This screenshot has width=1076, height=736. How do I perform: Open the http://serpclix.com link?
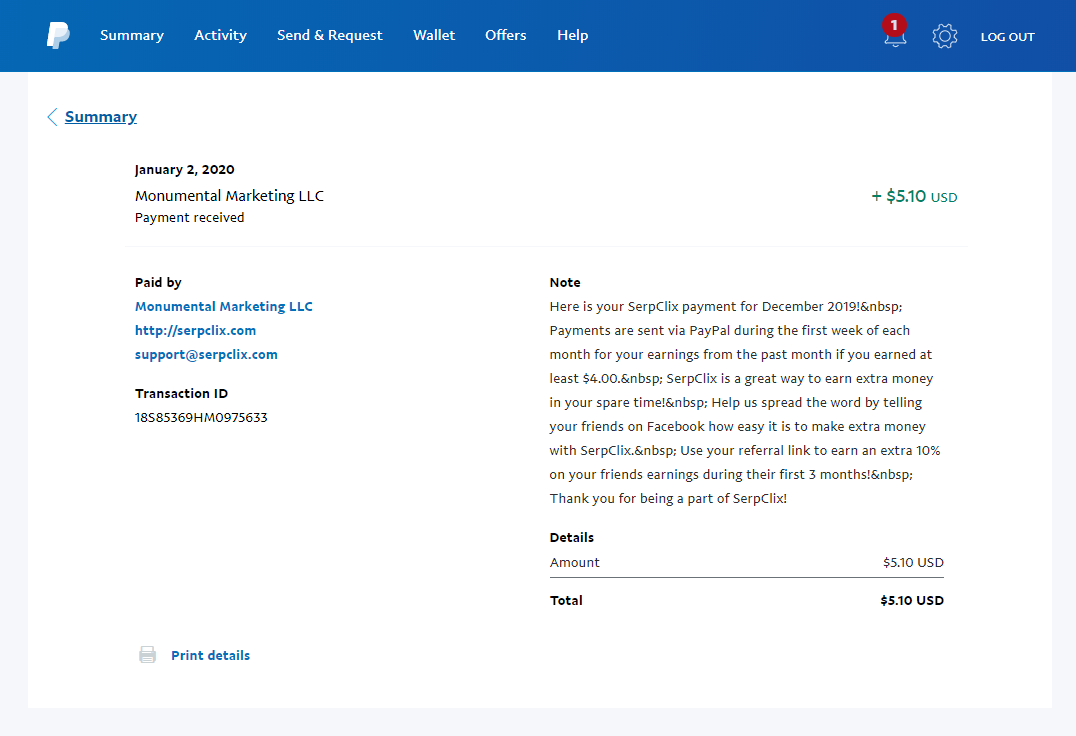coord(196,330)
